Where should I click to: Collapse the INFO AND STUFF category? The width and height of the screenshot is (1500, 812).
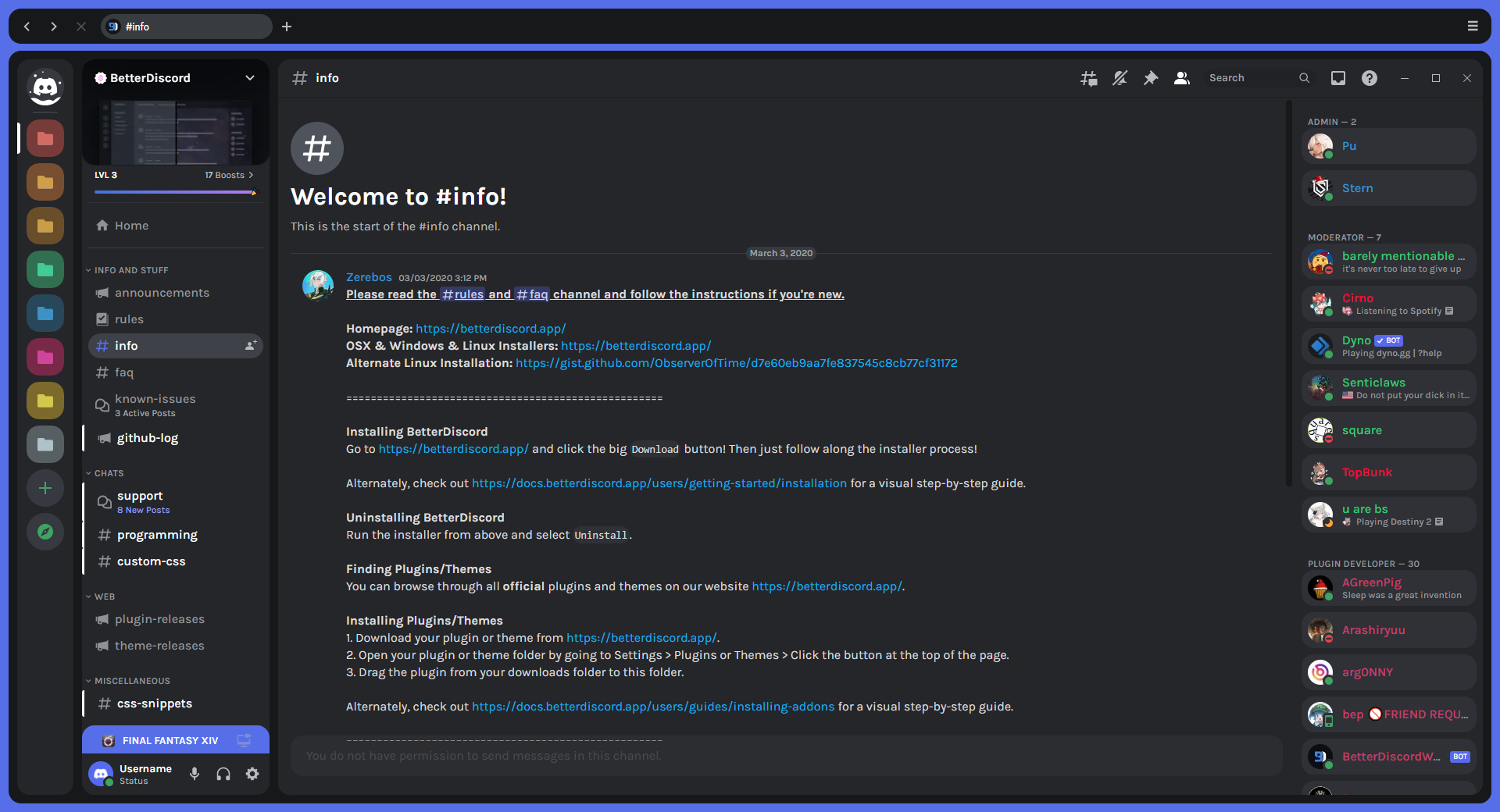[127, 270]
